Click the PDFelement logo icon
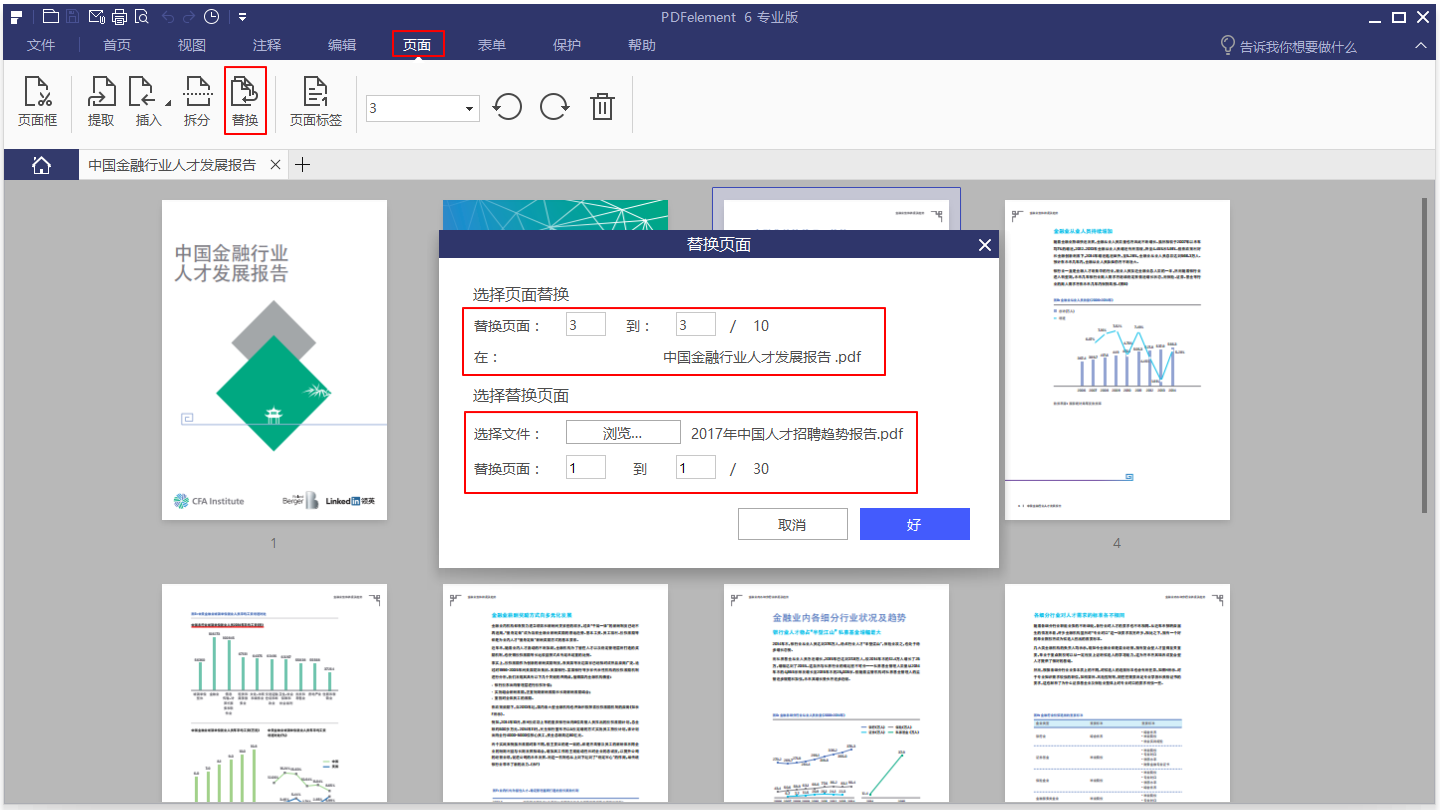This screenshot has height=810, width=1440. point(17,17)
